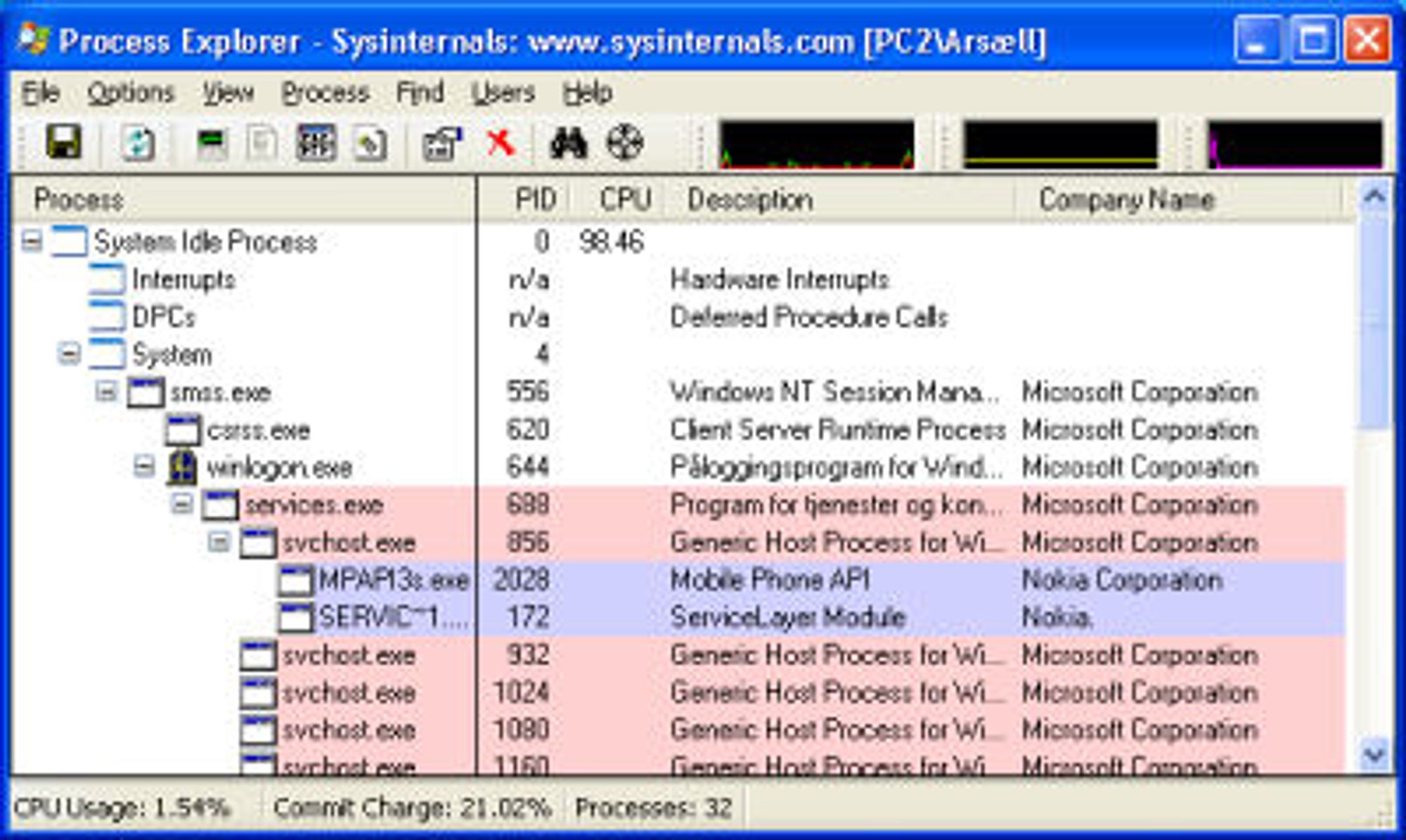Click the Refresh Now toolbar icon

(x=138, y=143)
